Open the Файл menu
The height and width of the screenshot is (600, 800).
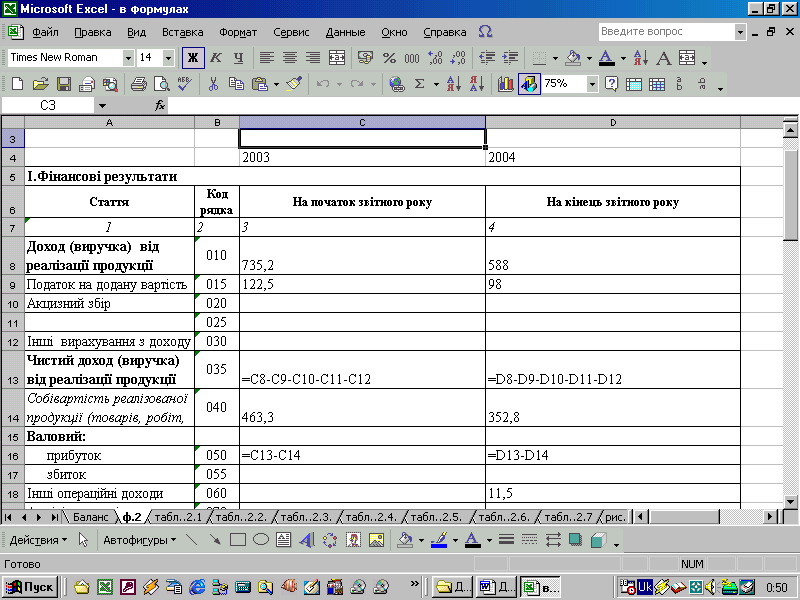click(x=45, y=32)
